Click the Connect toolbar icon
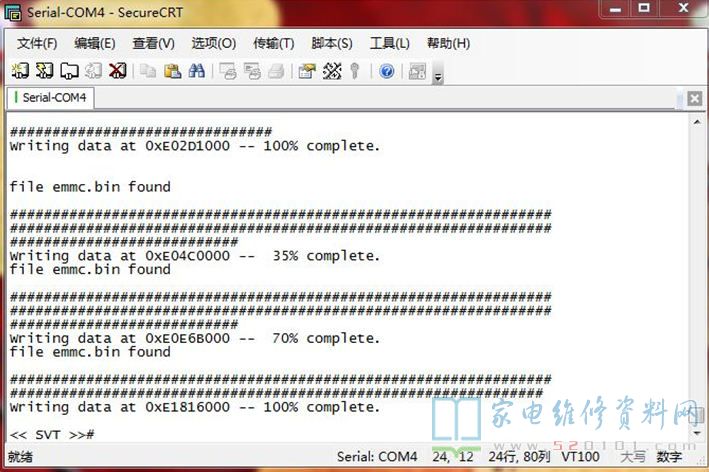 click(x=19, y=71)
